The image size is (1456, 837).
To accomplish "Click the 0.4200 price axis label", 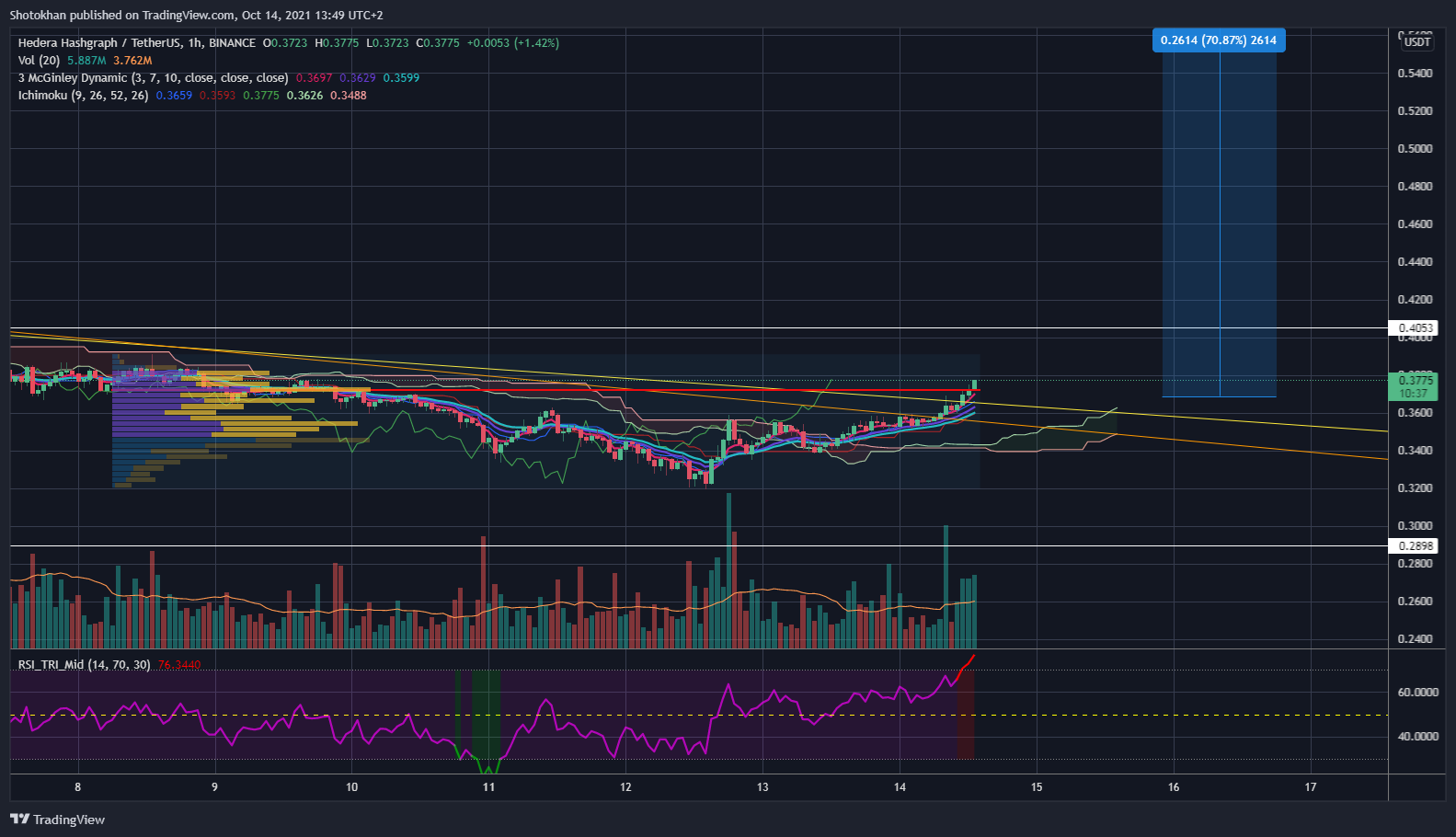I will pos(1415,300).
